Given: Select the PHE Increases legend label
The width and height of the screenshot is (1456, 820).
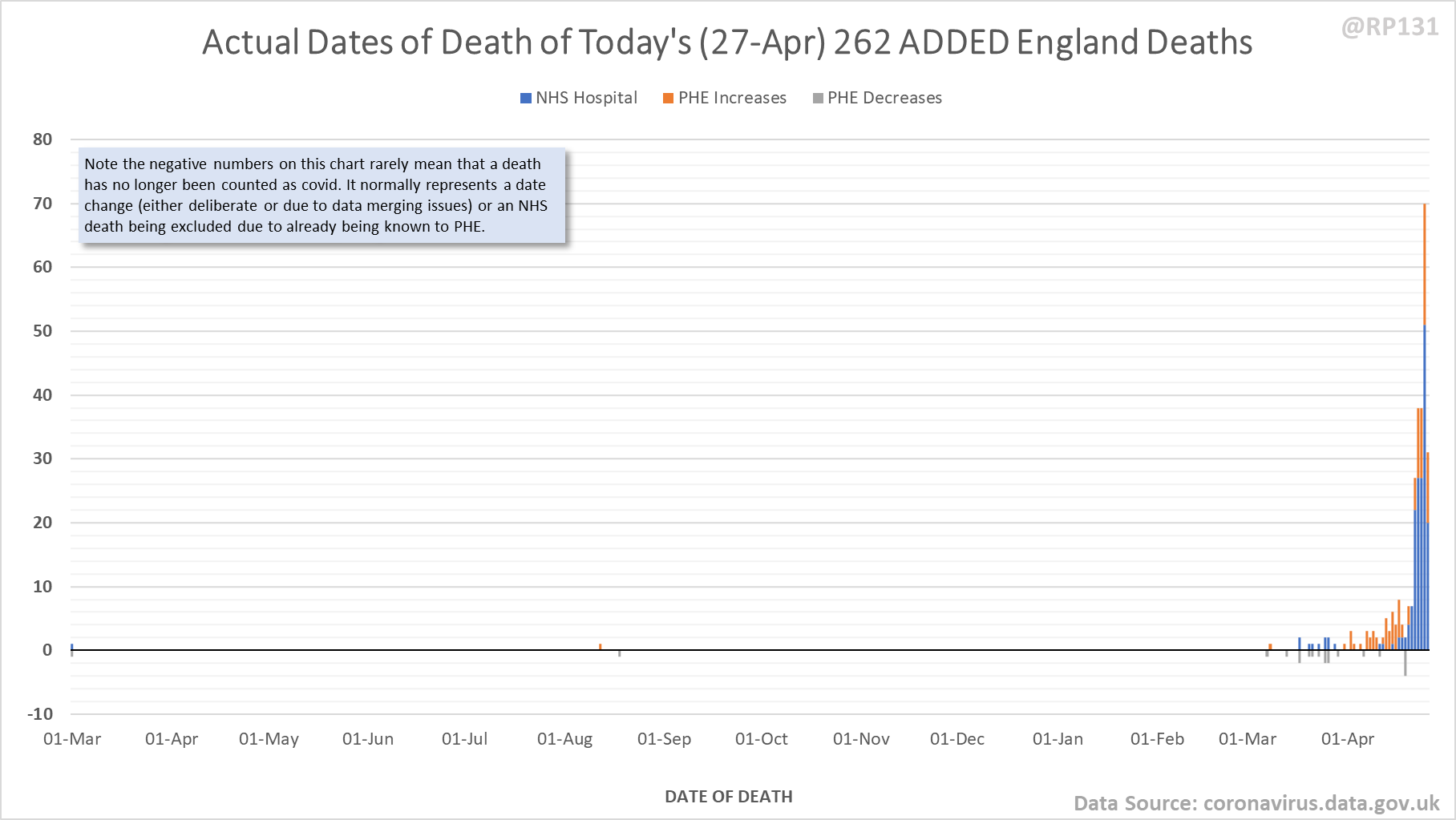Looking at the screenshot, I should [x=732, y=98].
